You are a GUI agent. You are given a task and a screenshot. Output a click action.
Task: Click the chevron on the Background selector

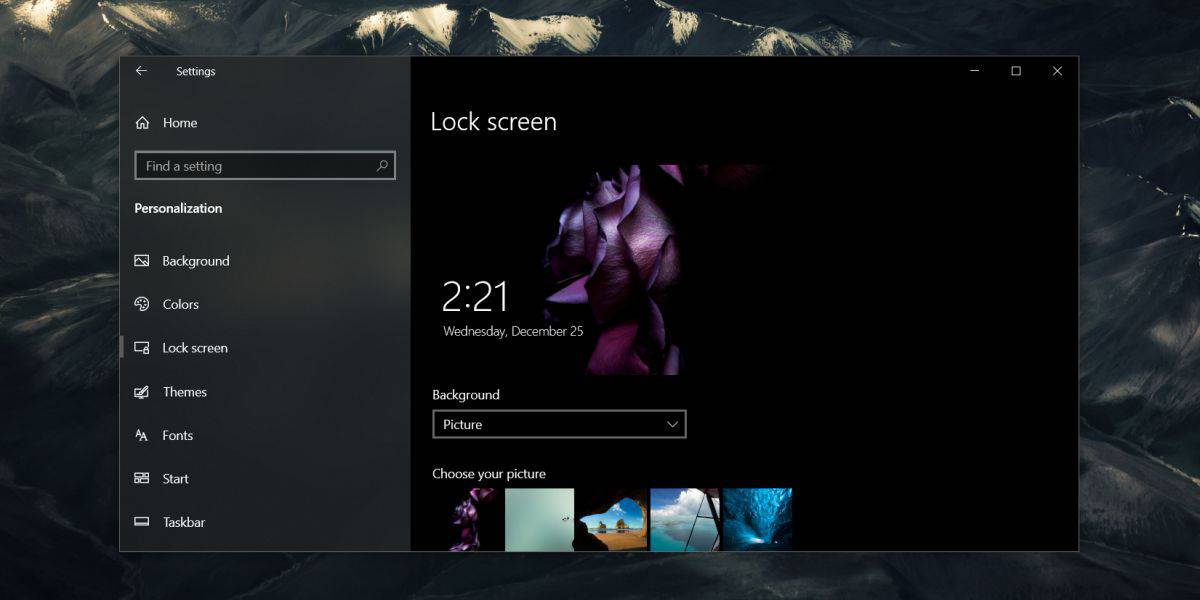coord(672,424)
